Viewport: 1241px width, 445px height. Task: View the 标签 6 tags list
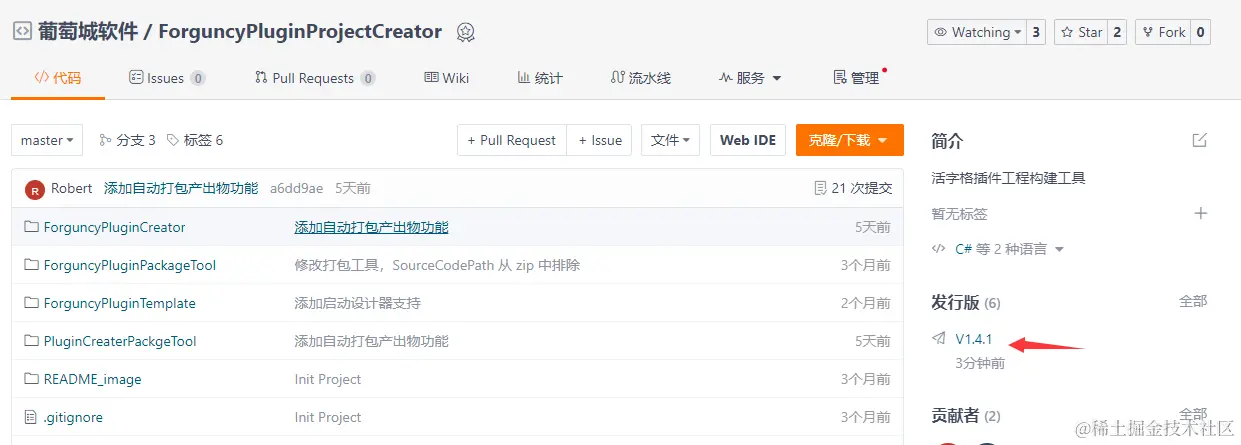(x=195, y=140)
